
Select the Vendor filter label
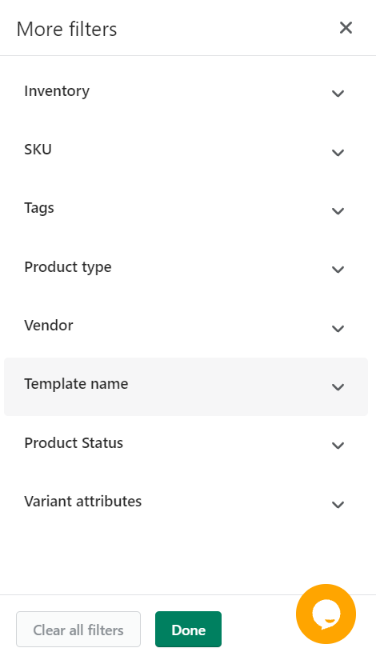click(x=49, y=325)
